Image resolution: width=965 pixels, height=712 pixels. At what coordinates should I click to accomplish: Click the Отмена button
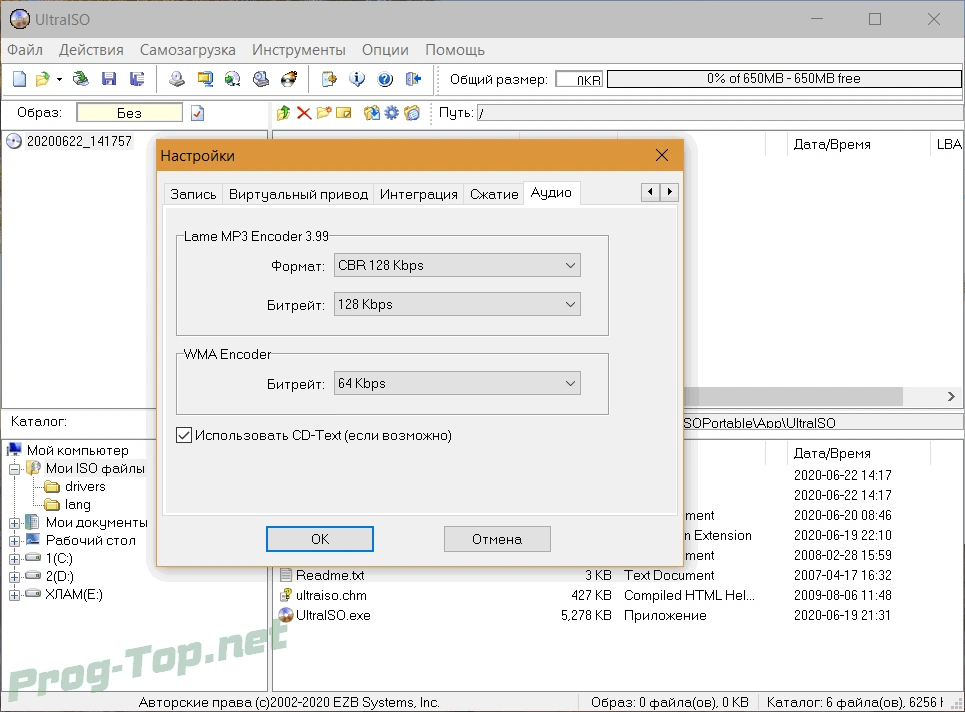click(x=497, y=539)
